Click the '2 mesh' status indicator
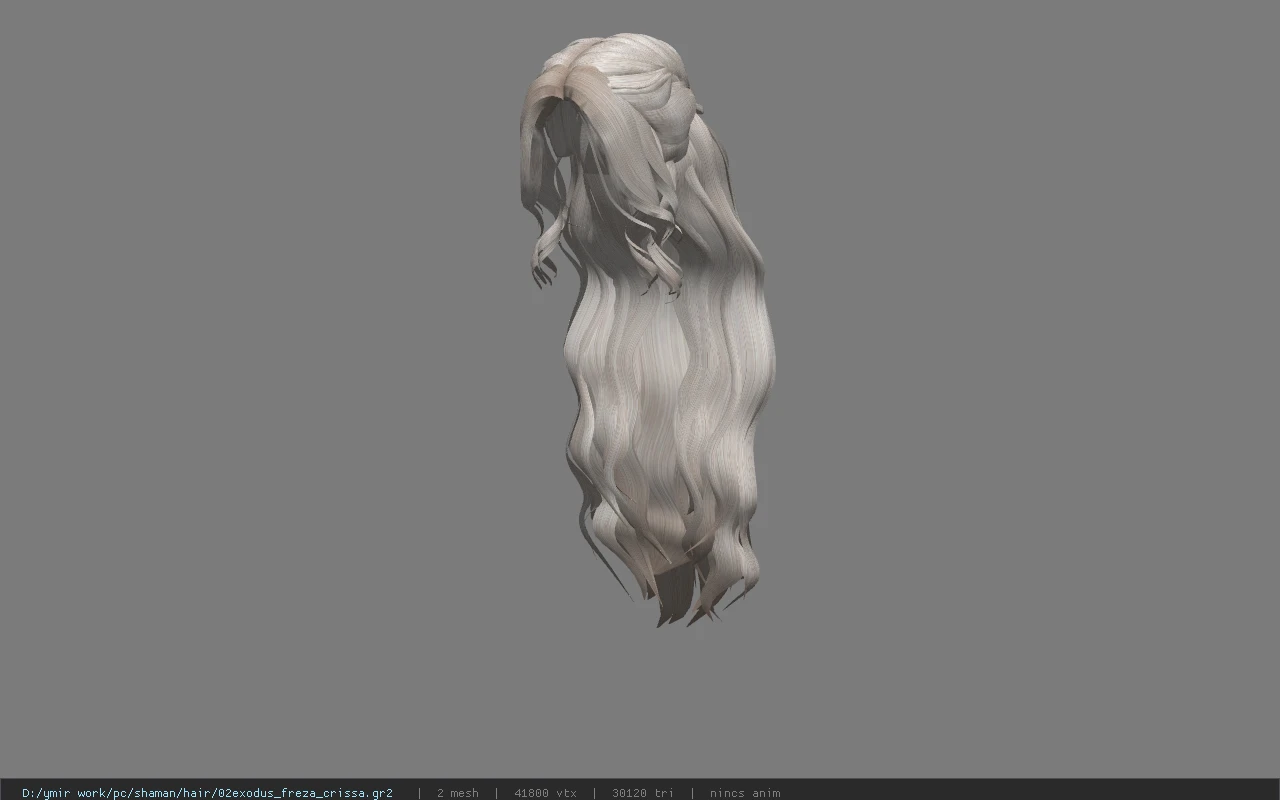The height and width of the screenshot is (800, 1280). tap(457, 793)
